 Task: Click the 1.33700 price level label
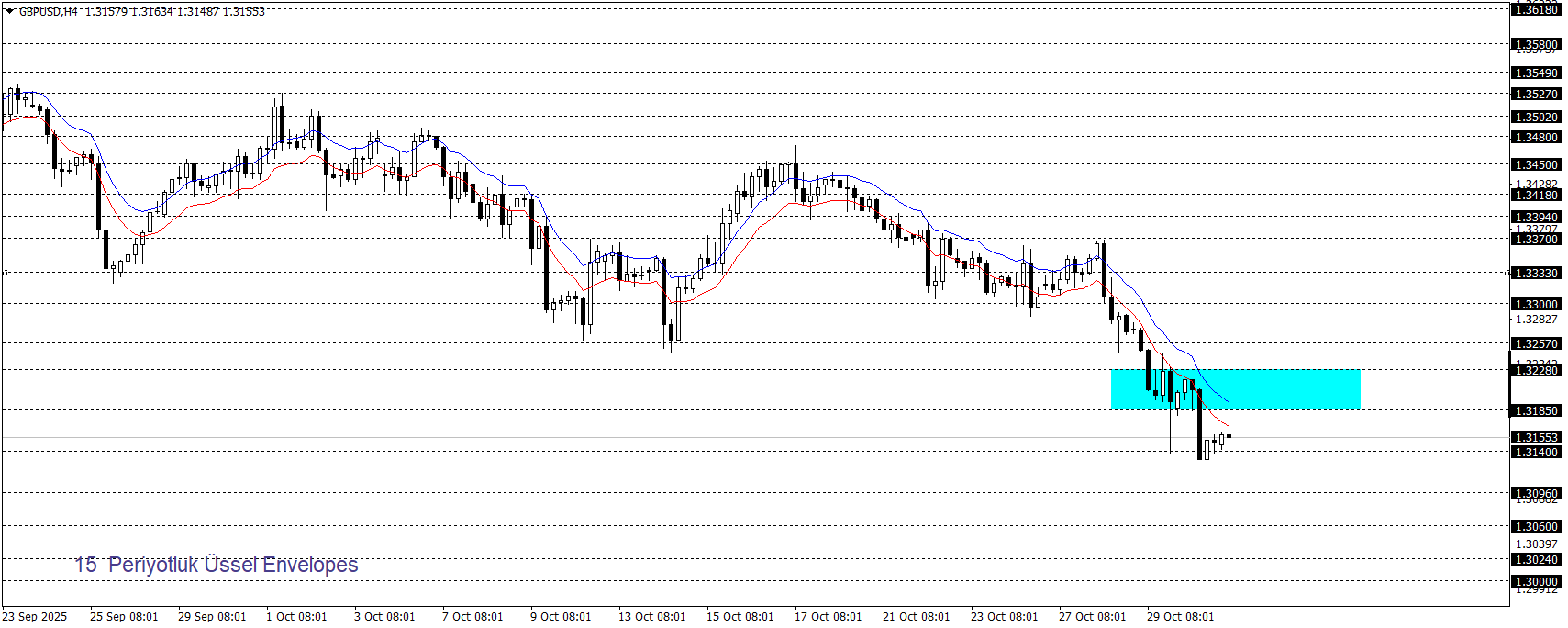click(1535, 239)
